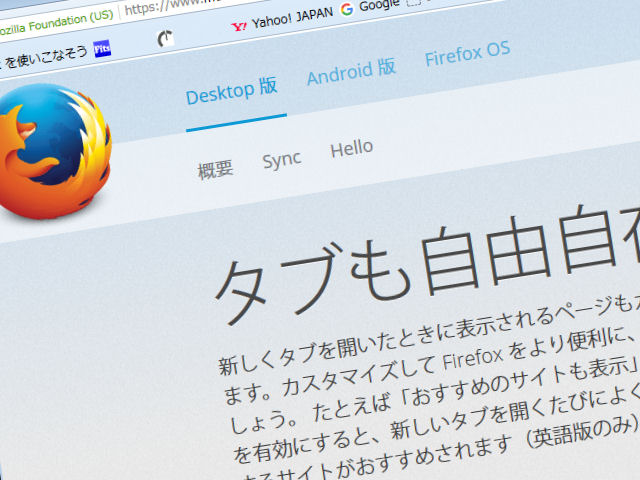
Task: Open the Hello sub-tab
Action: tap(351, 149)
